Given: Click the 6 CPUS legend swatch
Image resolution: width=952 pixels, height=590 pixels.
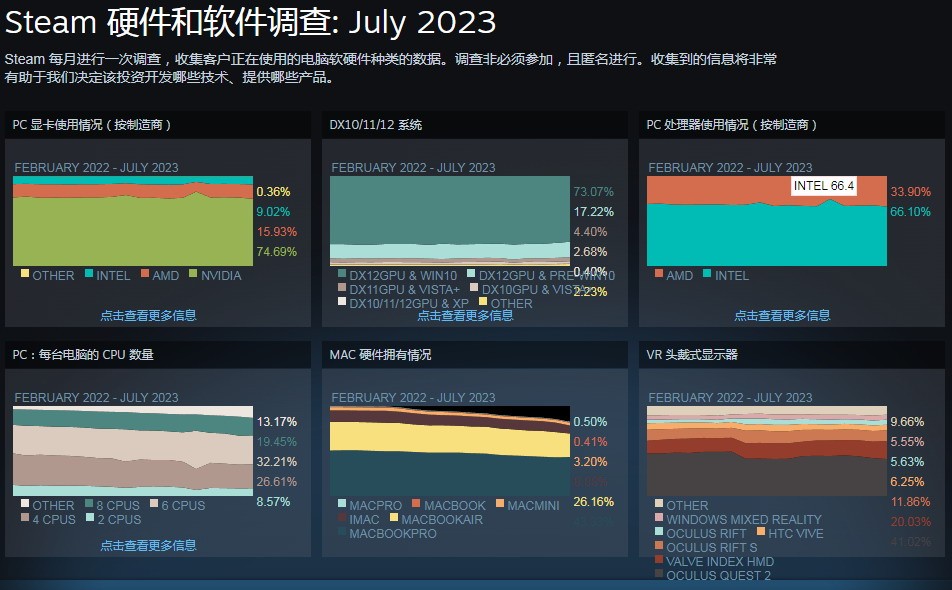Looking at the screenshot, I should click(x=154, y=503).
